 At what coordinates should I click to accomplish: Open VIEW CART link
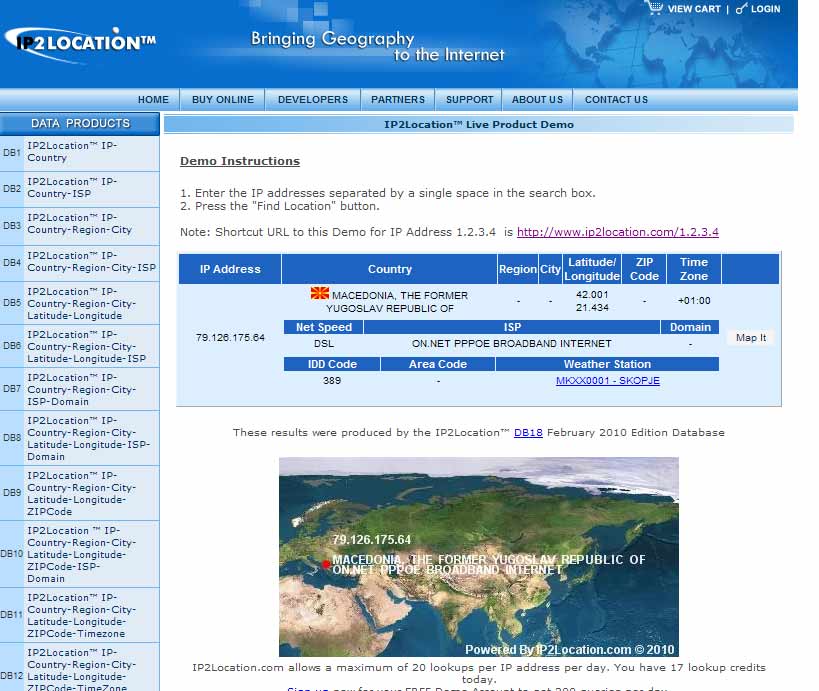(x=694, y=9)
